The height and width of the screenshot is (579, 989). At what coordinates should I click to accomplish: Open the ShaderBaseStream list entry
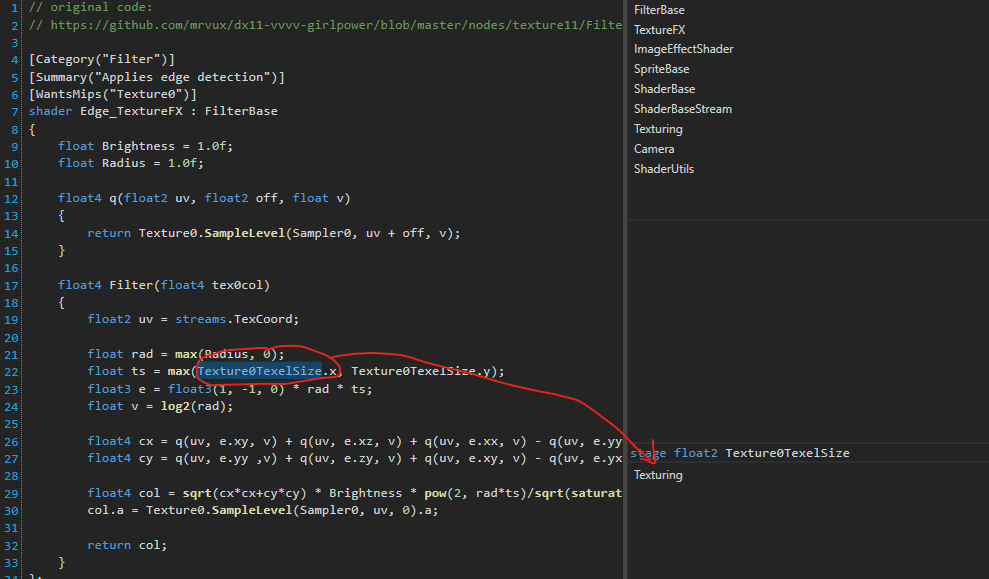coord(682,109)
